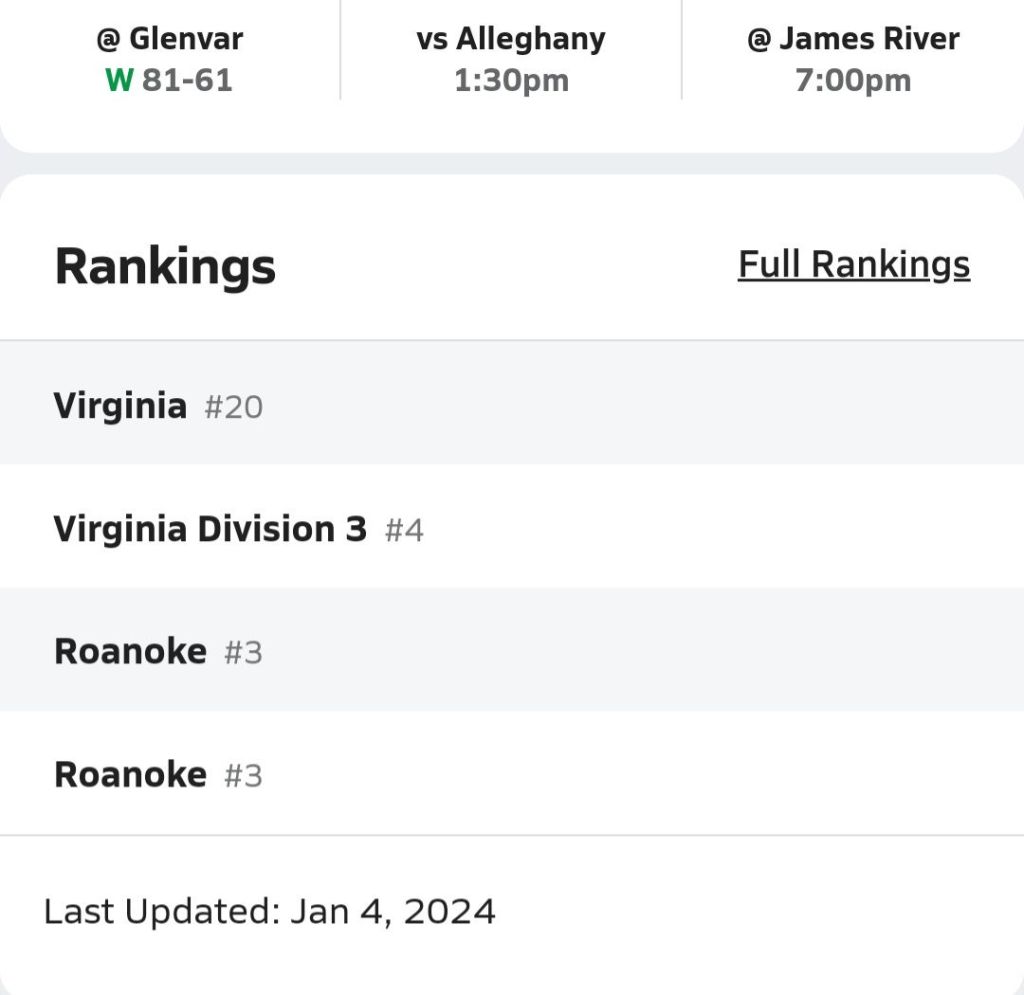1024x995 pixels.
Task: Select the Virginia state ranking label
Action: coord(120,406)
